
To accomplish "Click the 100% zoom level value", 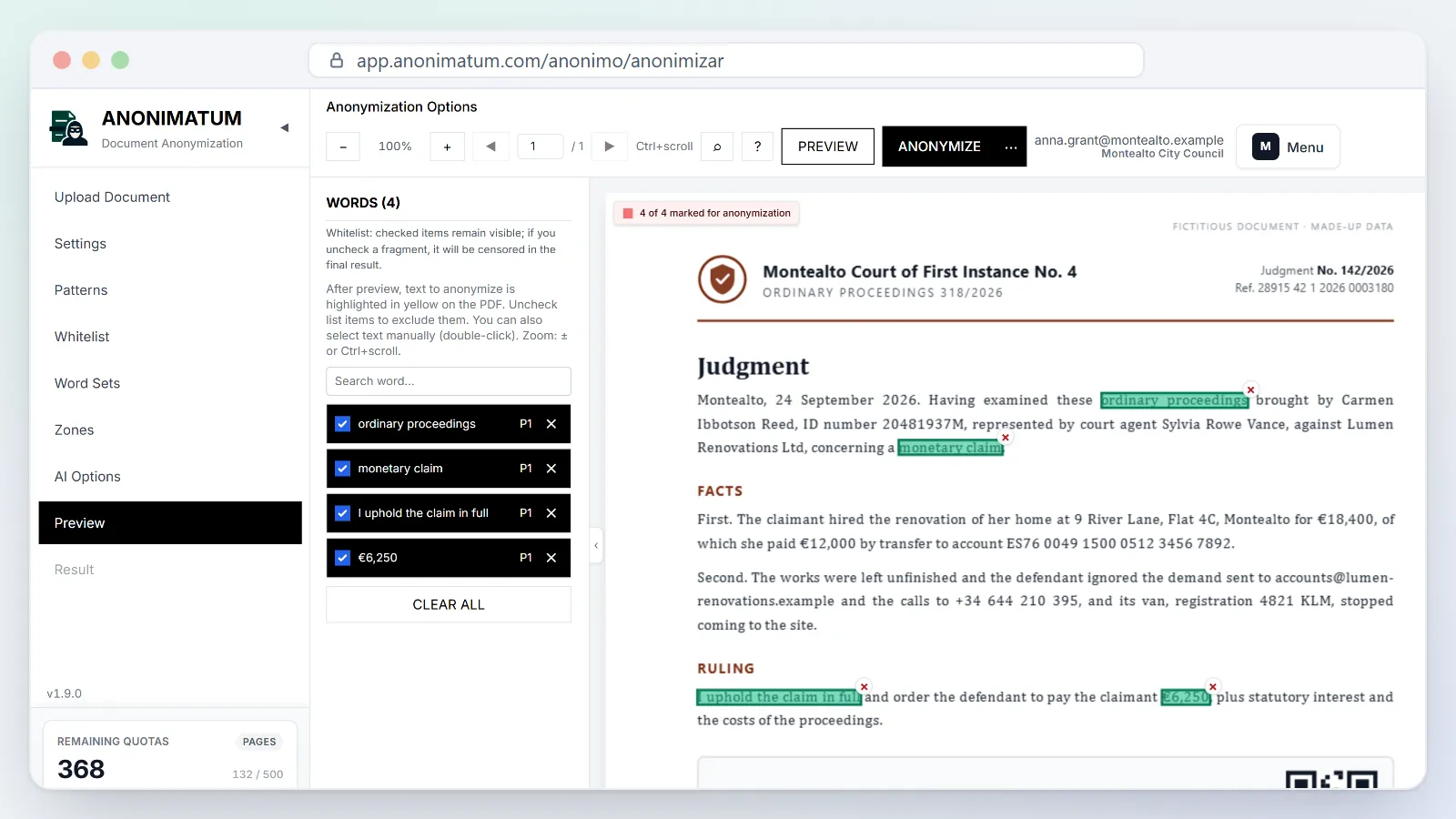I will pos(395,147).
